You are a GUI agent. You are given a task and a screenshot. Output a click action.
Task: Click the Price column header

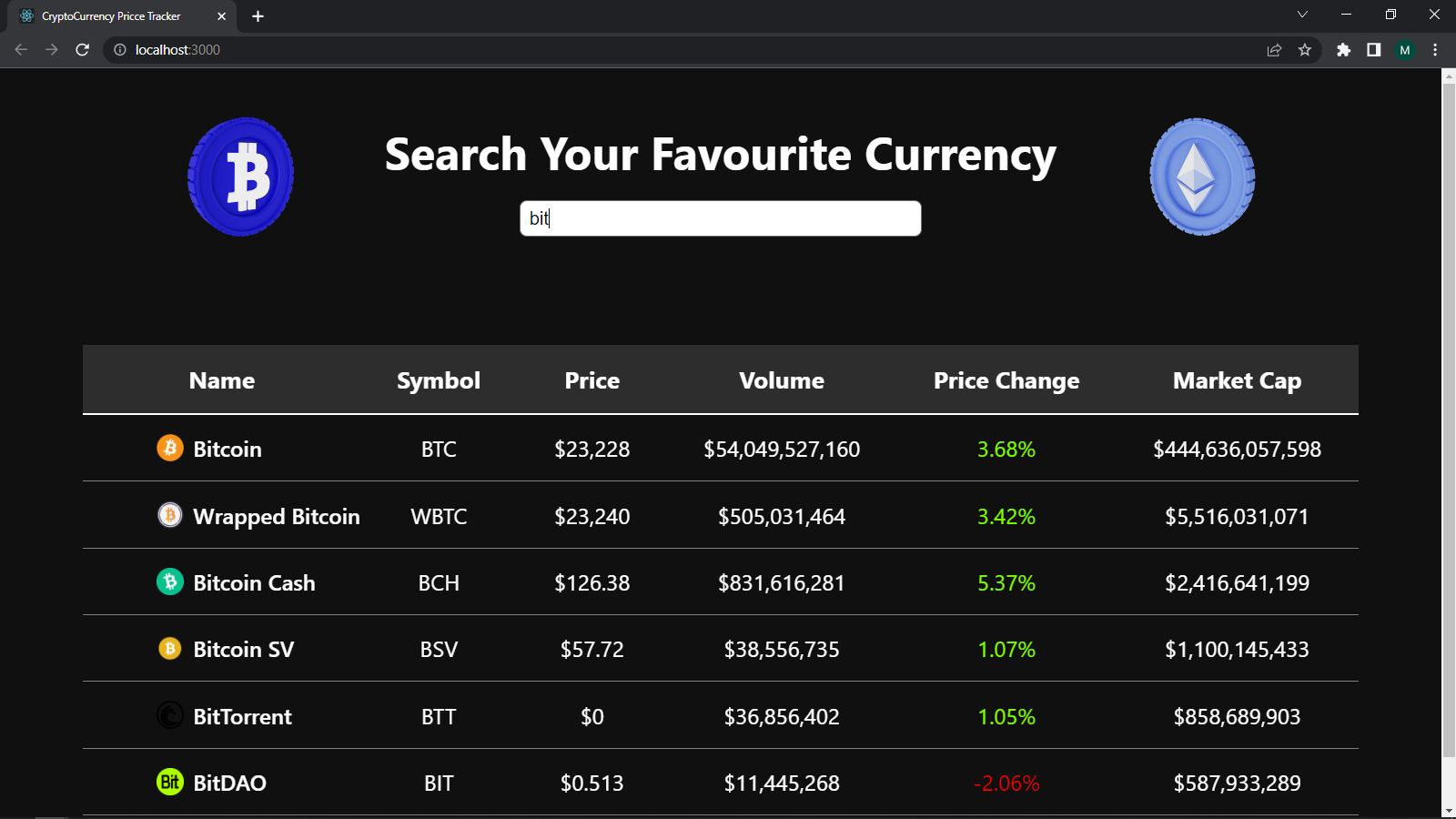click(592, 380)
